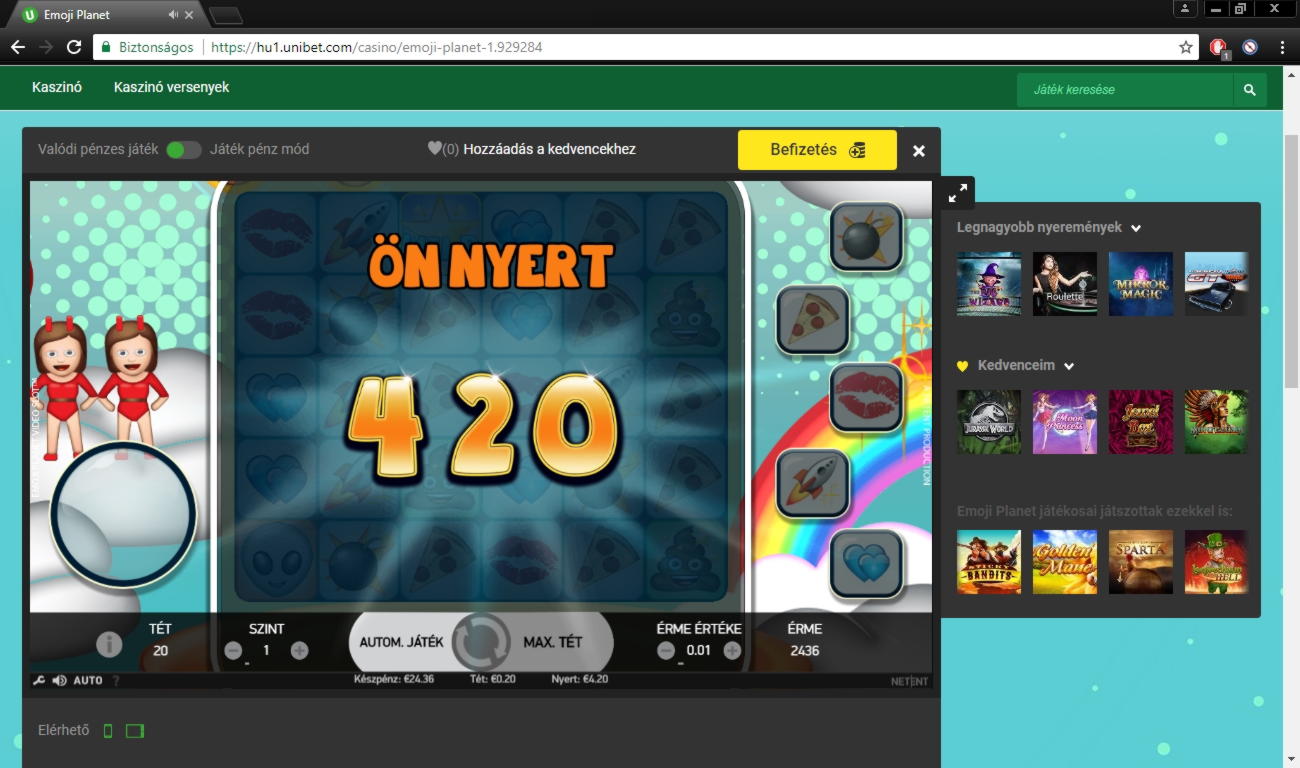
Task: Reload the browser page
Action: pos(74,47)
